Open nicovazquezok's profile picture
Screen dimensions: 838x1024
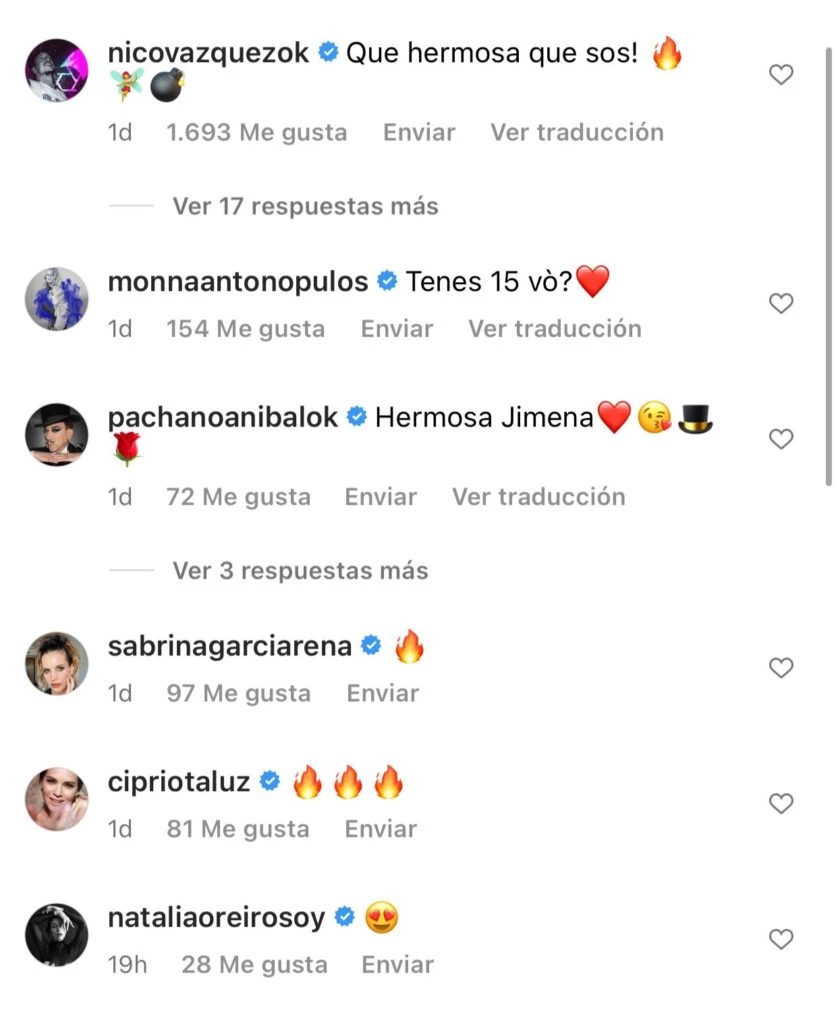(x=57, y=71)
